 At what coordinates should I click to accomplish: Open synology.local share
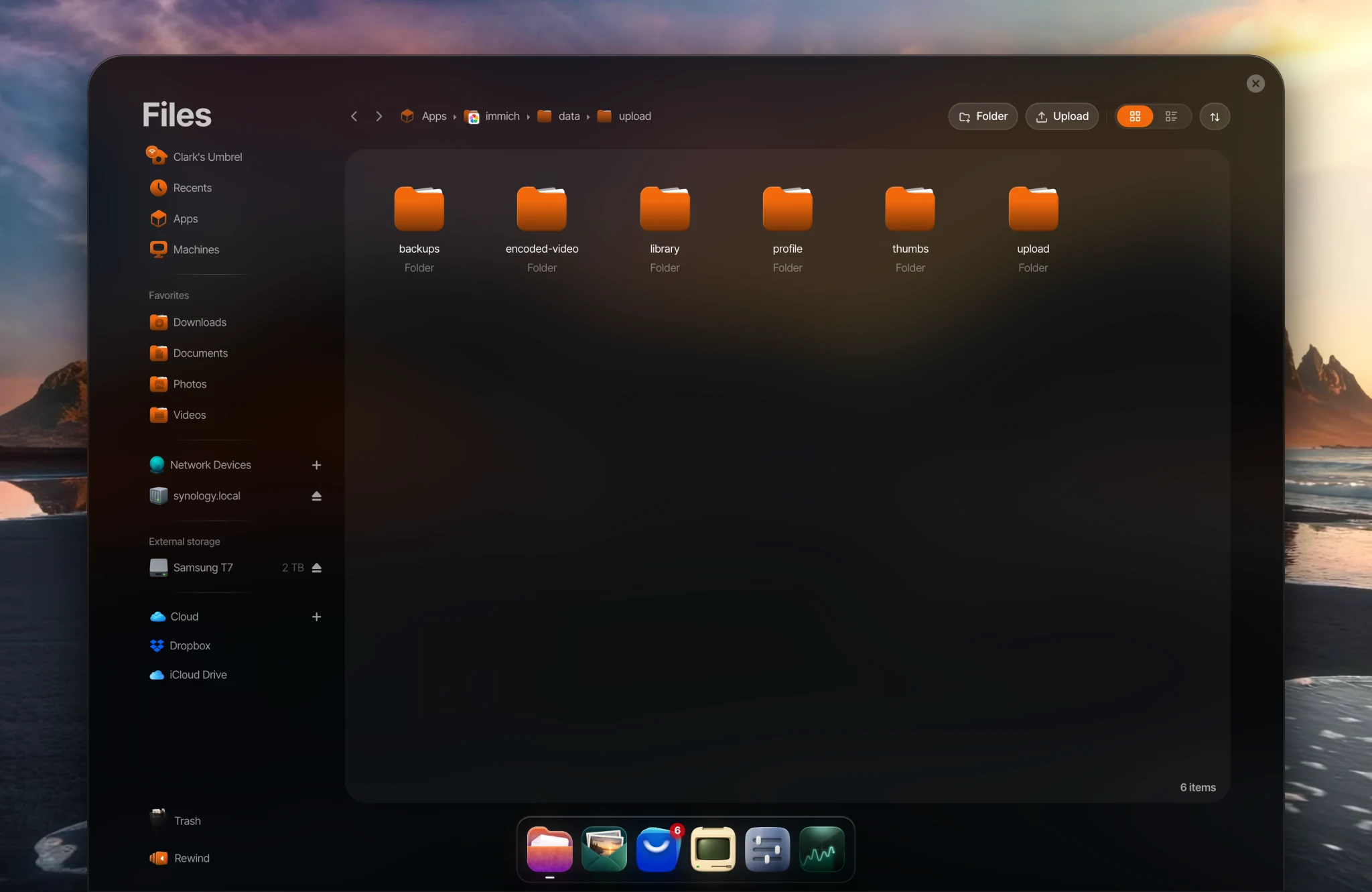click(x=195, y=496)
